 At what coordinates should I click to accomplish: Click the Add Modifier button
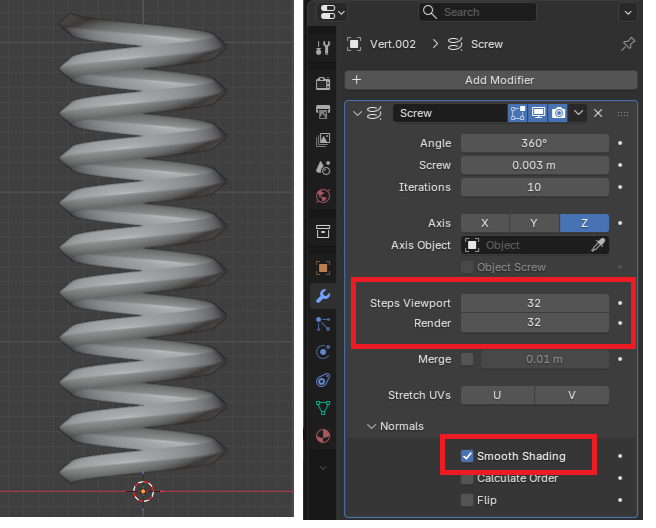point(490,80)
